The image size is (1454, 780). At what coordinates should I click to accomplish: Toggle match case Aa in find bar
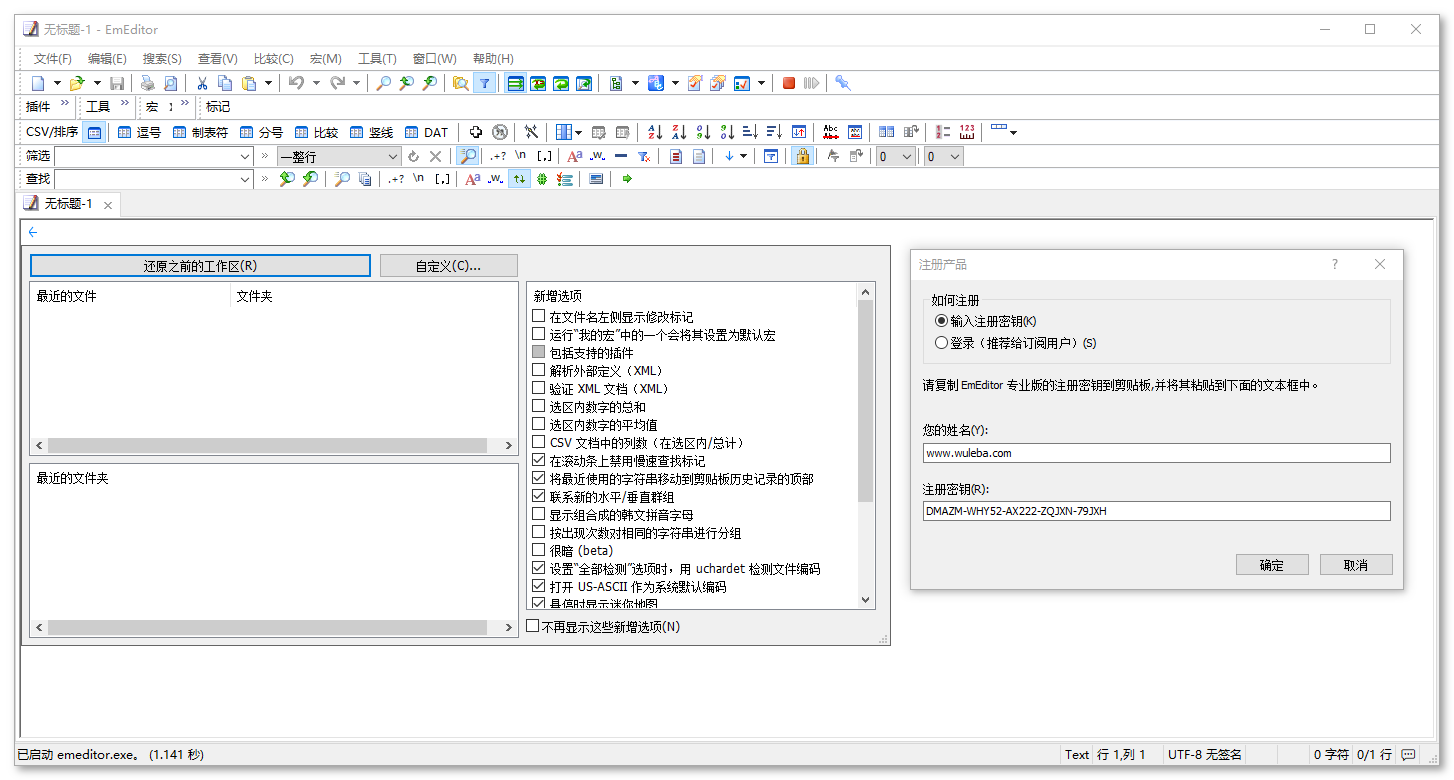coord(473,179)
